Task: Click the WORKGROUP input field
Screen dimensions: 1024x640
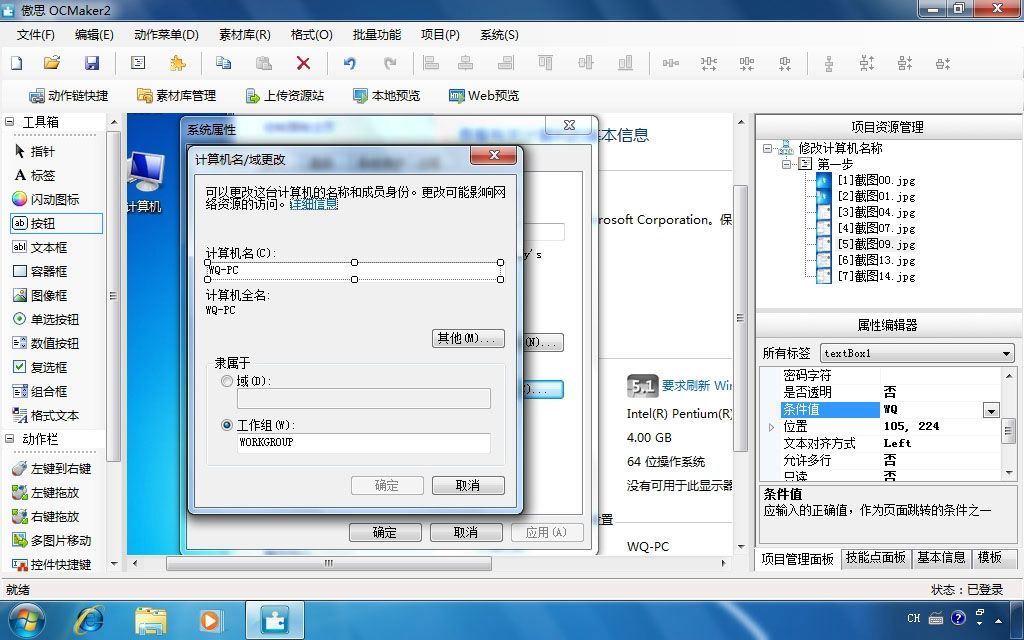Action: click(364, 442)
